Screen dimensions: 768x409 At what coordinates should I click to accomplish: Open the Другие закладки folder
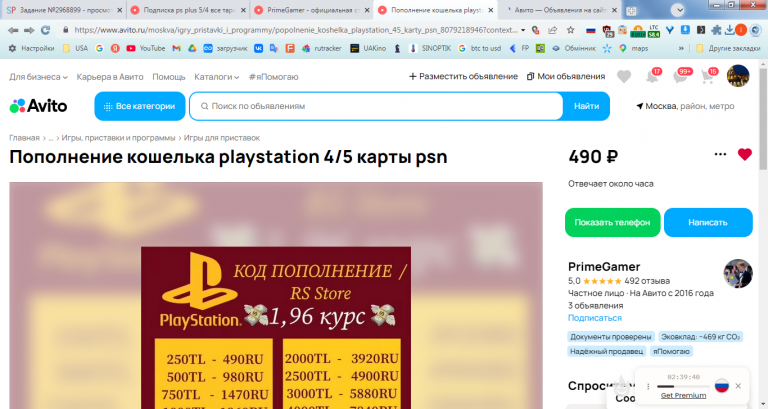pos(728,48)
